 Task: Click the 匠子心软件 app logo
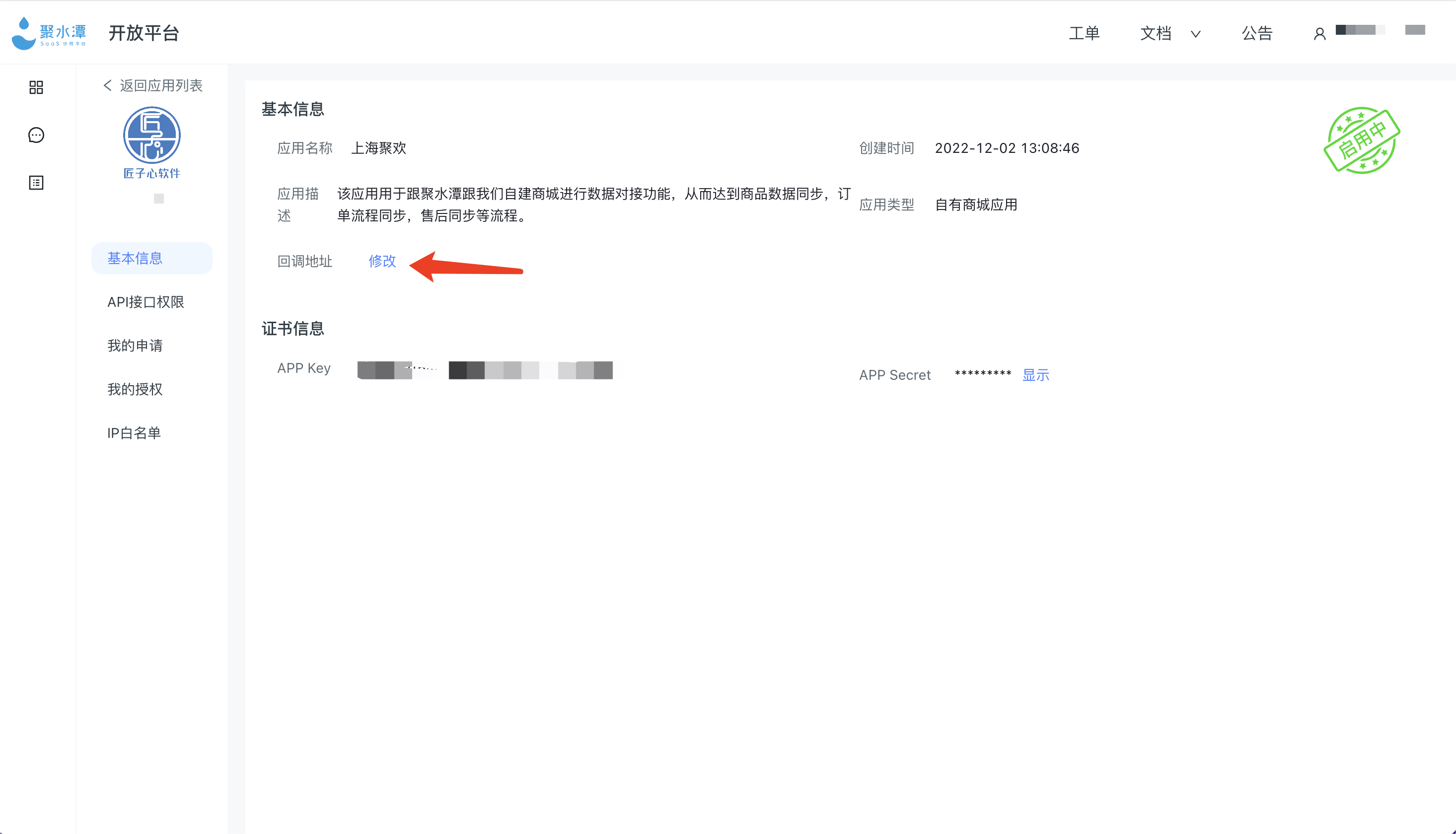tap(152, 135)
